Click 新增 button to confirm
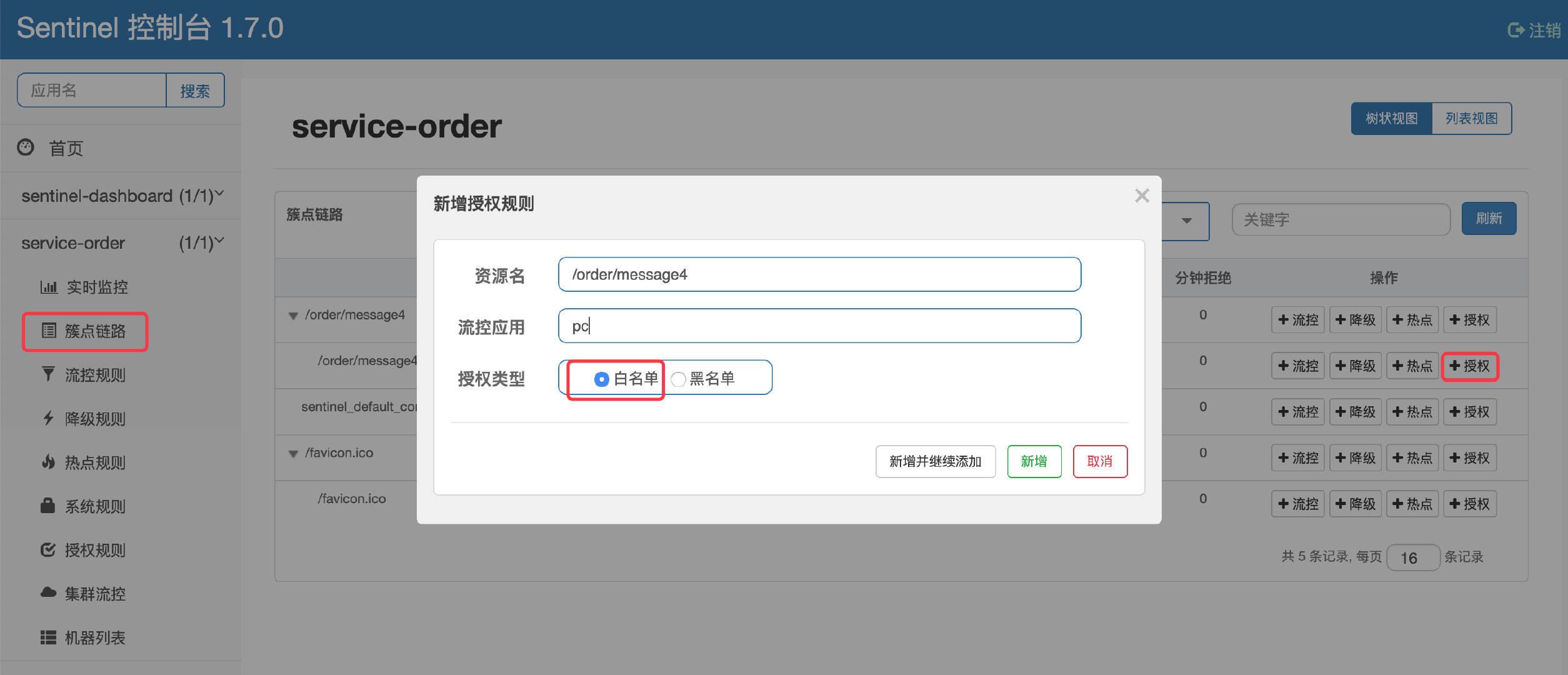The width and height of the screenshot is (1568, 675). (1035, 461)
